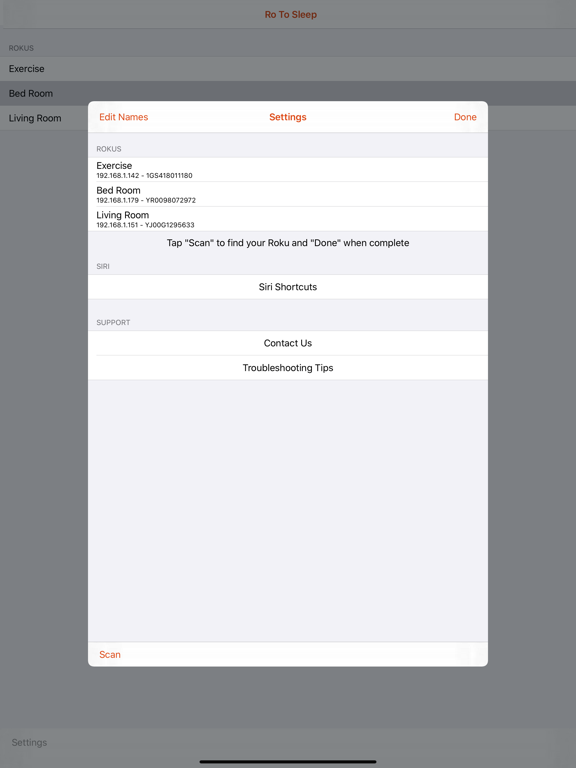Tap the Settings title of the dialog

tap(288, 117)
